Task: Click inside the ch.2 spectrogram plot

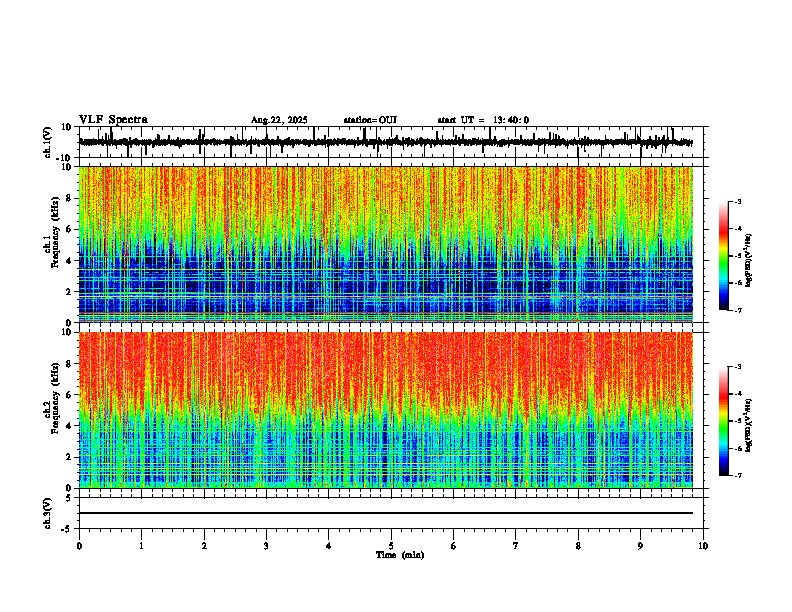Action: (x=385, y=410)
